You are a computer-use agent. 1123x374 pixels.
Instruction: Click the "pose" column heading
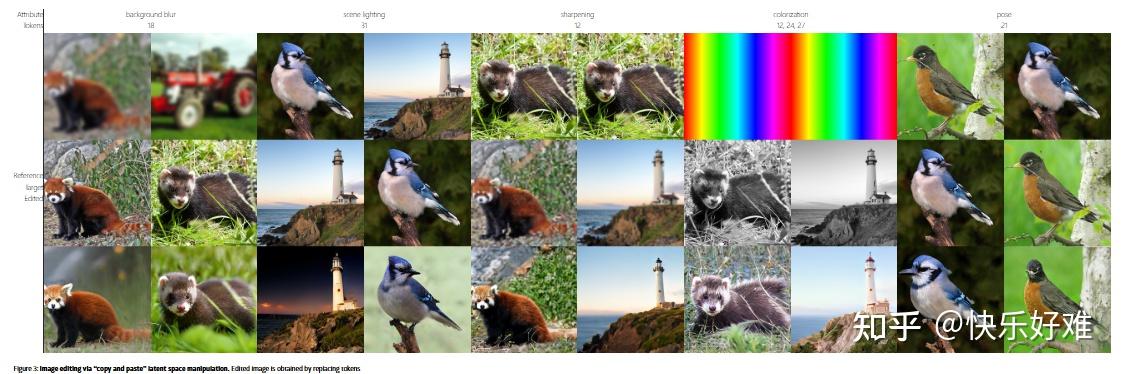(x=1004, y=14)
